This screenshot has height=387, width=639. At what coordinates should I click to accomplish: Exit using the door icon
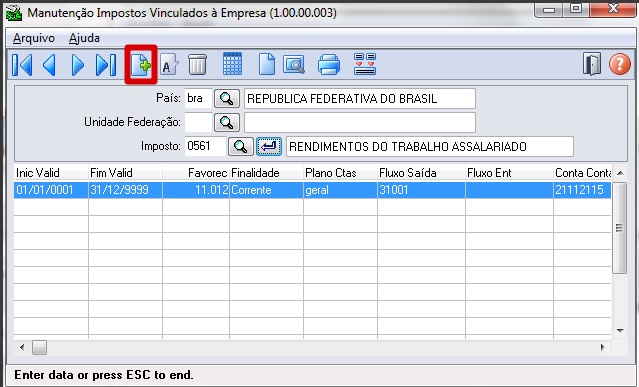coord(592,64)
